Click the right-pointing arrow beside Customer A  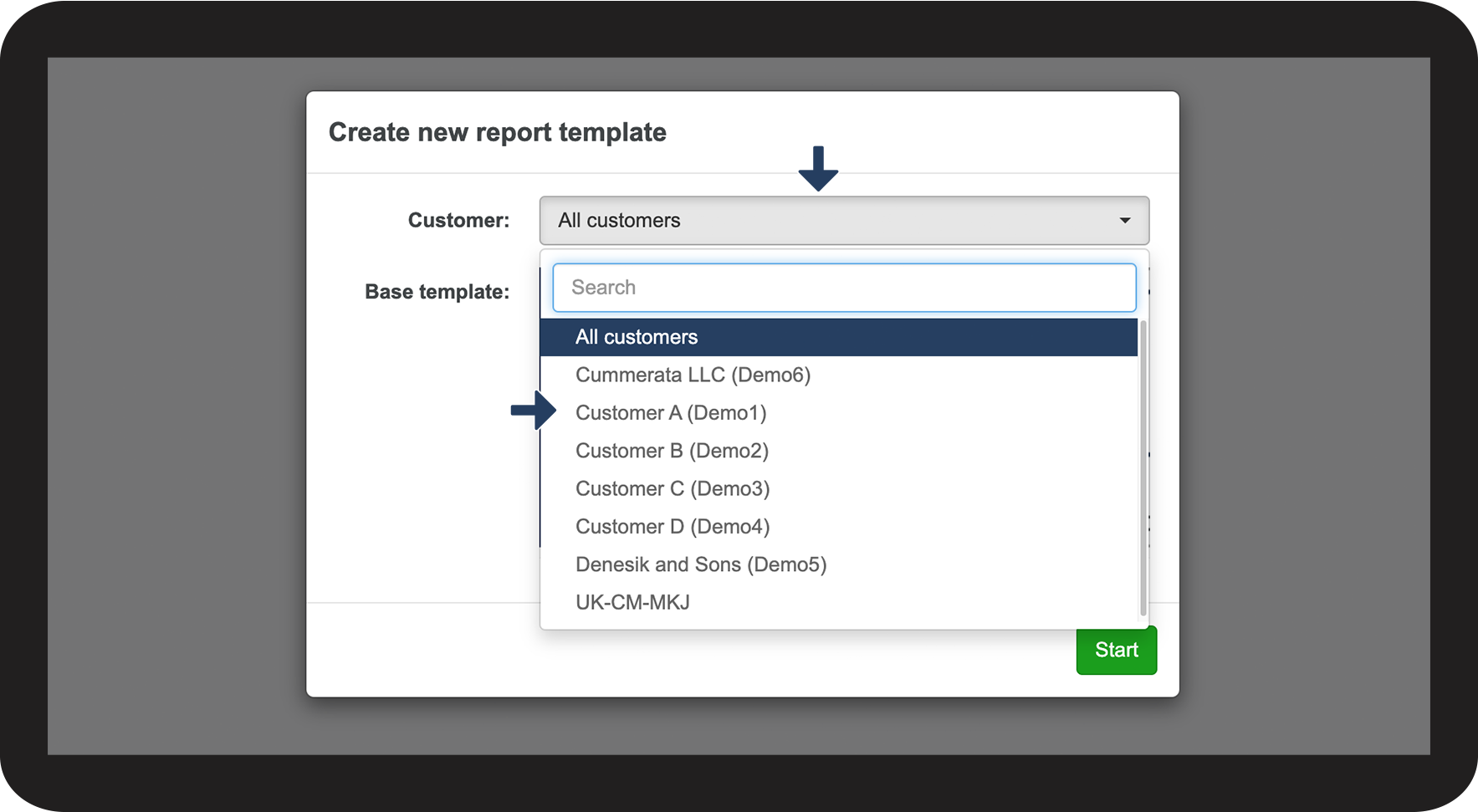click(534, 411)
